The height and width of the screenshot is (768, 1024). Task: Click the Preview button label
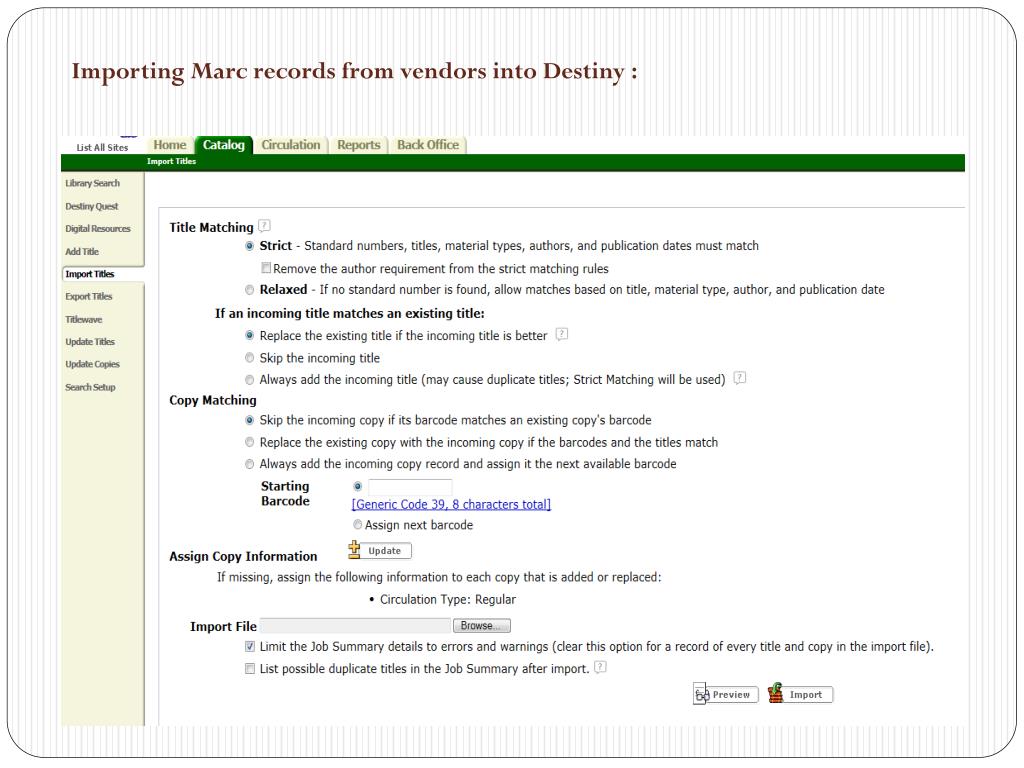click(x=731, y=695)
